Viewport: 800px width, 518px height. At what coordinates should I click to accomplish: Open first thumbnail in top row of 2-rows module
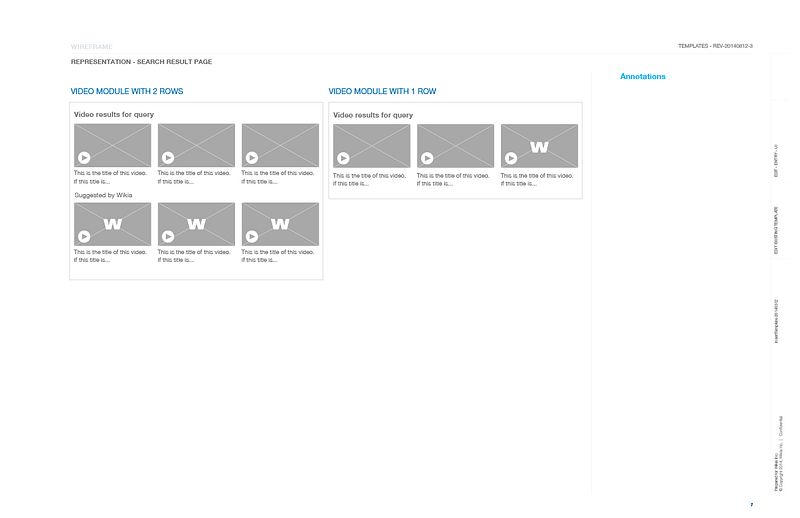[112, 145]
